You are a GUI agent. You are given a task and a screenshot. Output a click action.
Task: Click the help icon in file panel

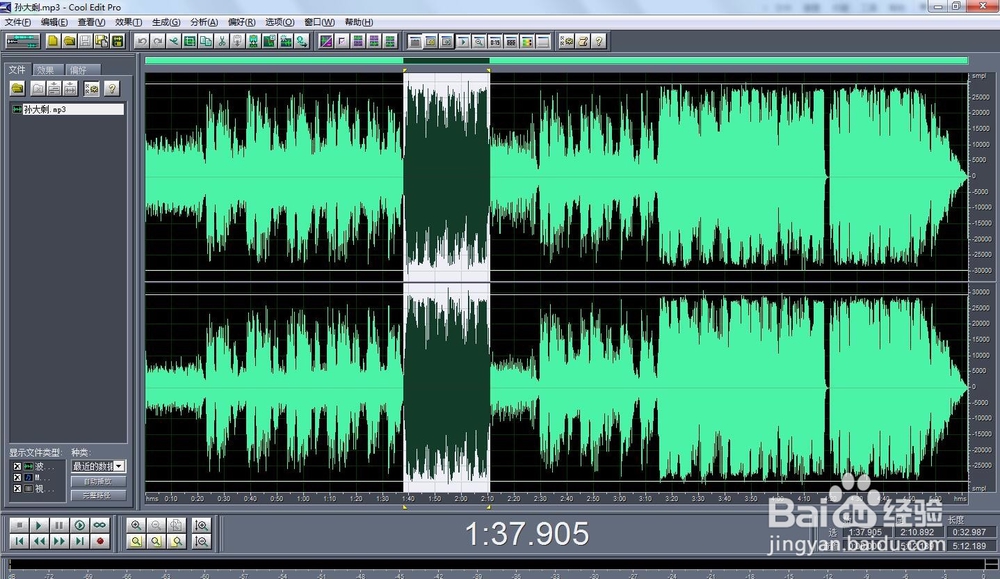click(112, 89)
